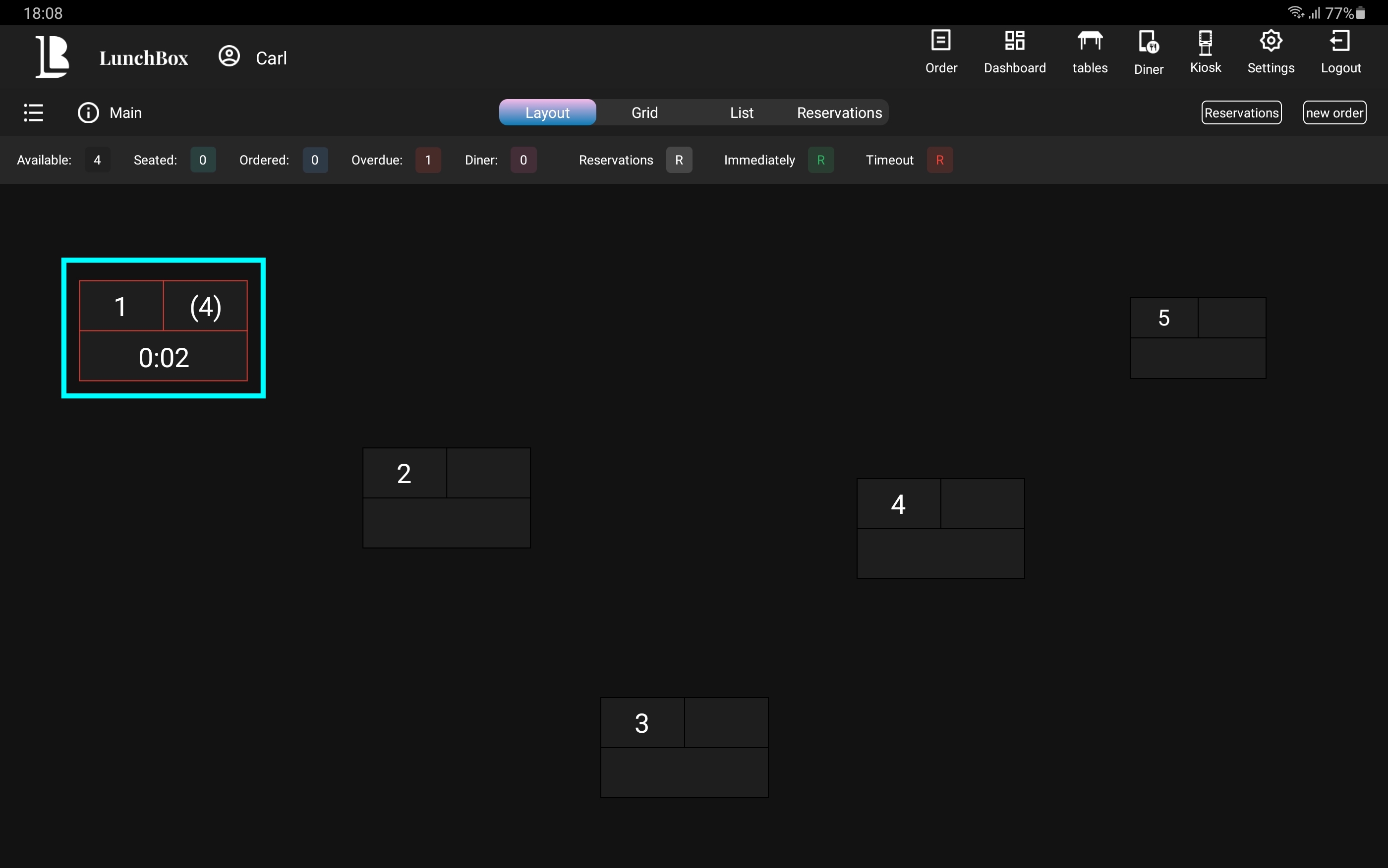This screenshot has width=1388, height=868.
Task: Click the green Immediately R legend badge
Action: click(820, 160)
